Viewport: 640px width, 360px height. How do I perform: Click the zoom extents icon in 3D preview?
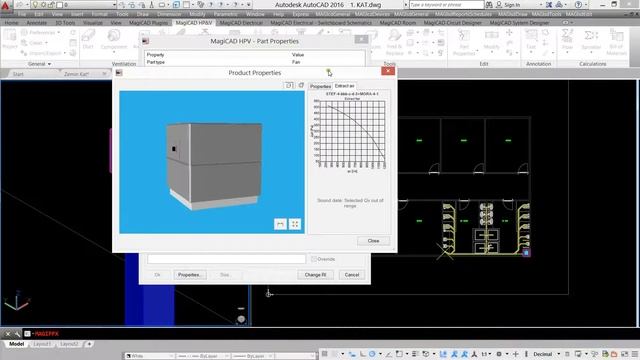pyautogui.click(x=295, y=224)
